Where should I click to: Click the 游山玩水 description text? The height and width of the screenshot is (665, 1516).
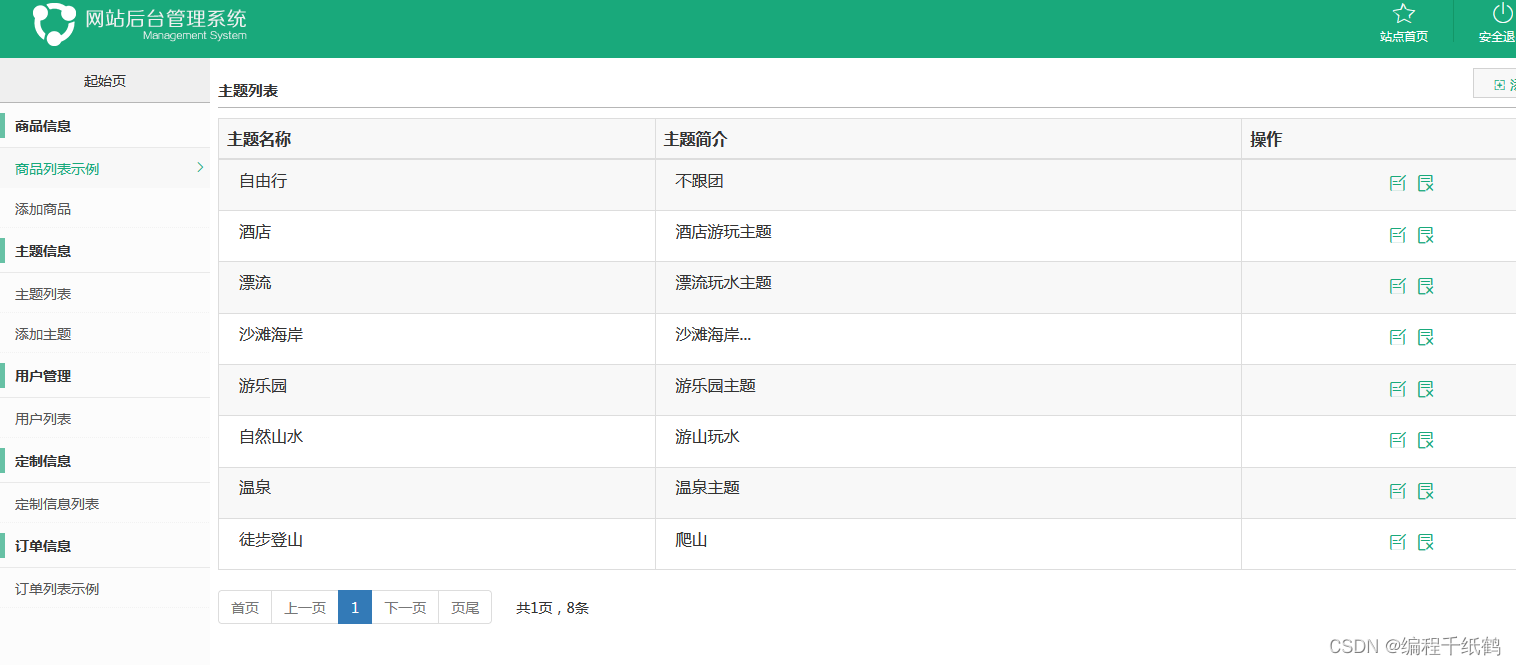[707, 437]
